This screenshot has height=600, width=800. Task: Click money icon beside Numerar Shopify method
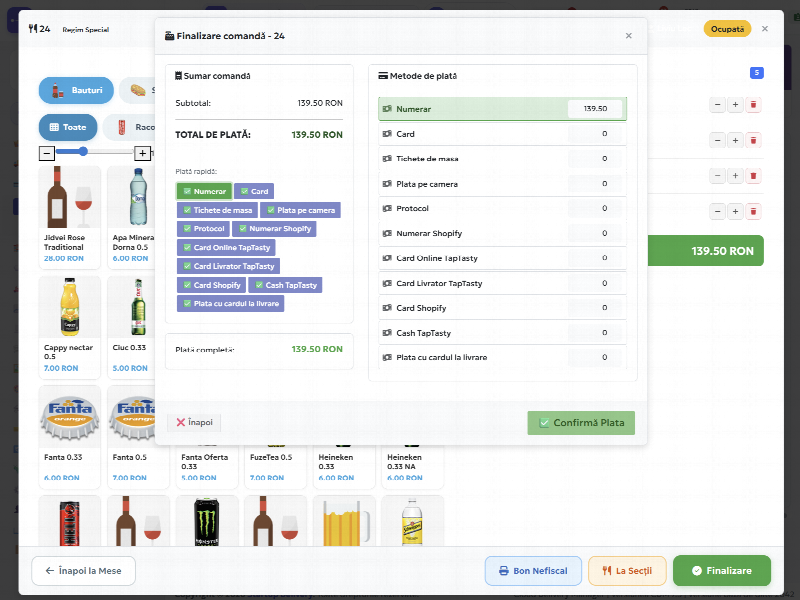click(387, 233)
